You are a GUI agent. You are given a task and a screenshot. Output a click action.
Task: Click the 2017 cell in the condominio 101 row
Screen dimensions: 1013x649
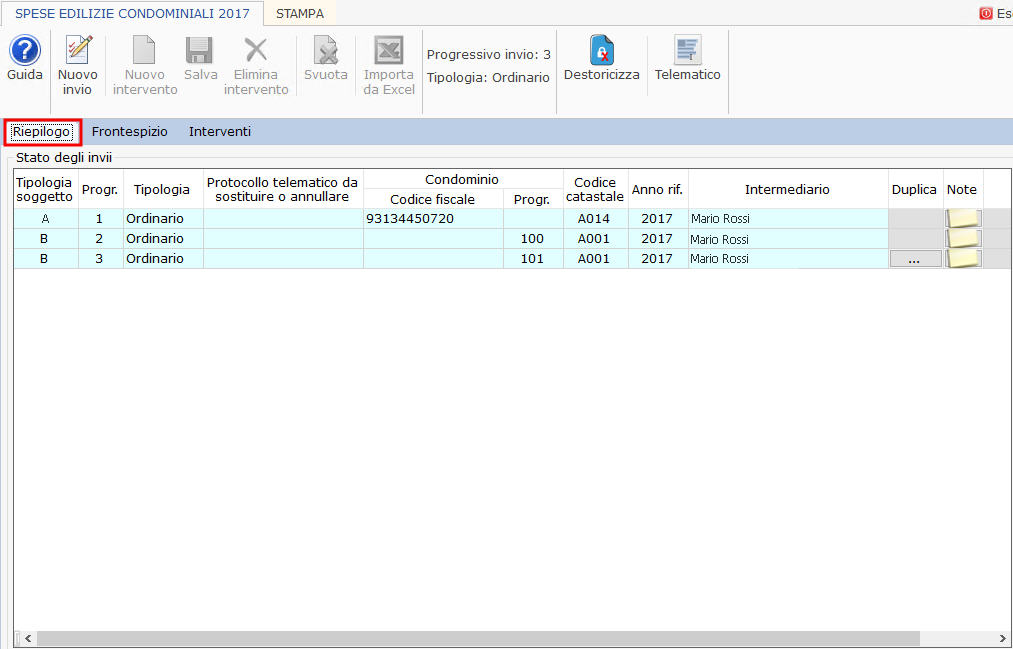pos(658,259)
